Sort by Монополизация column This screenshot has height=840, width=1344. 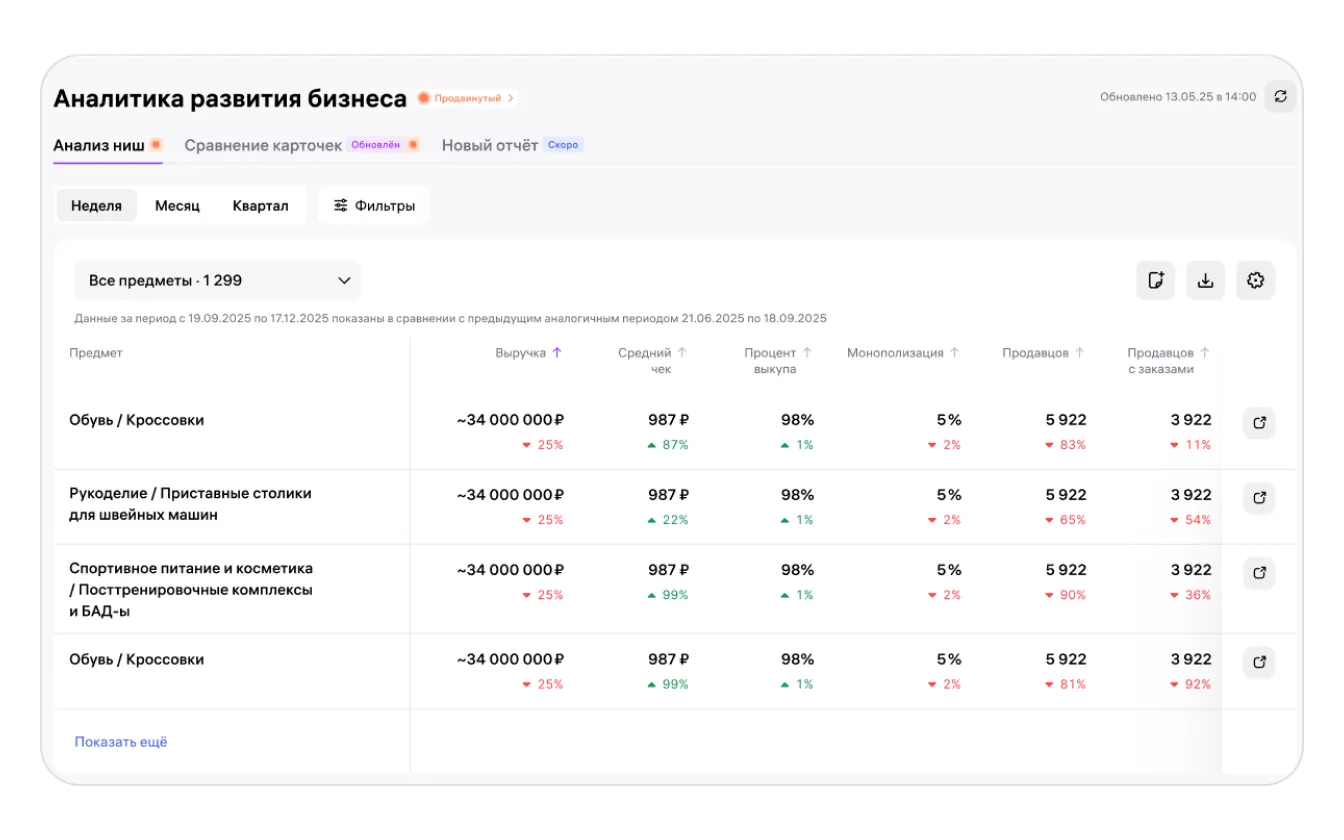tap(954, 353)
